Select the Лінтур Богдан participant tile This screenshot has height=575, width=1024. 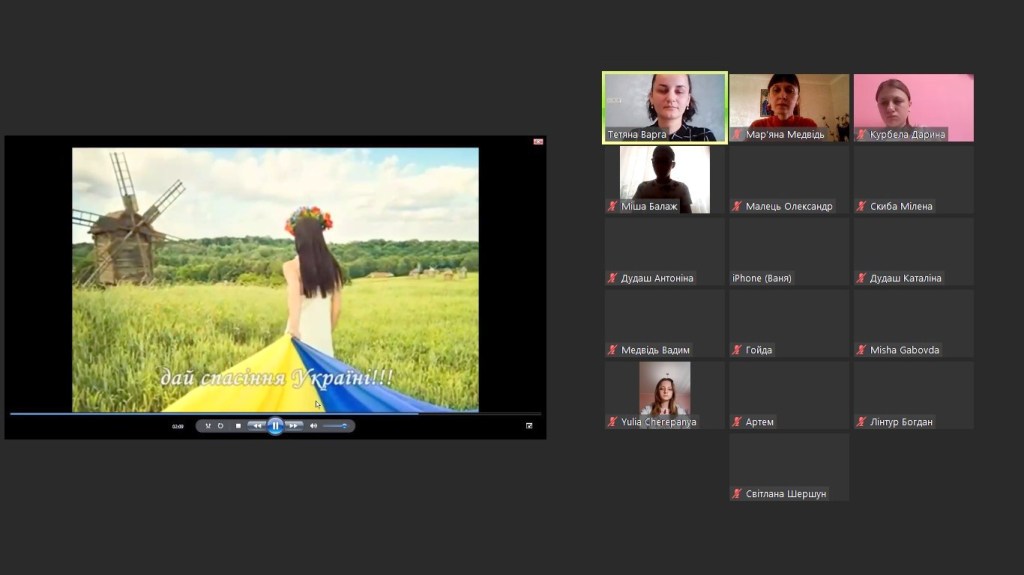pyautogui.click(x=913, y=395)
